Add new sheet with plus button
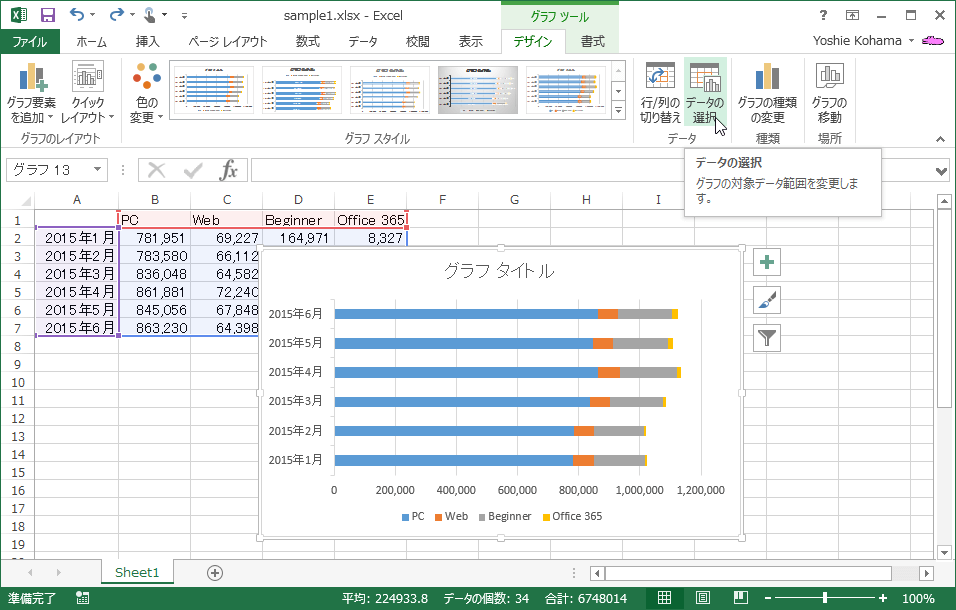 tap(215, 573)
